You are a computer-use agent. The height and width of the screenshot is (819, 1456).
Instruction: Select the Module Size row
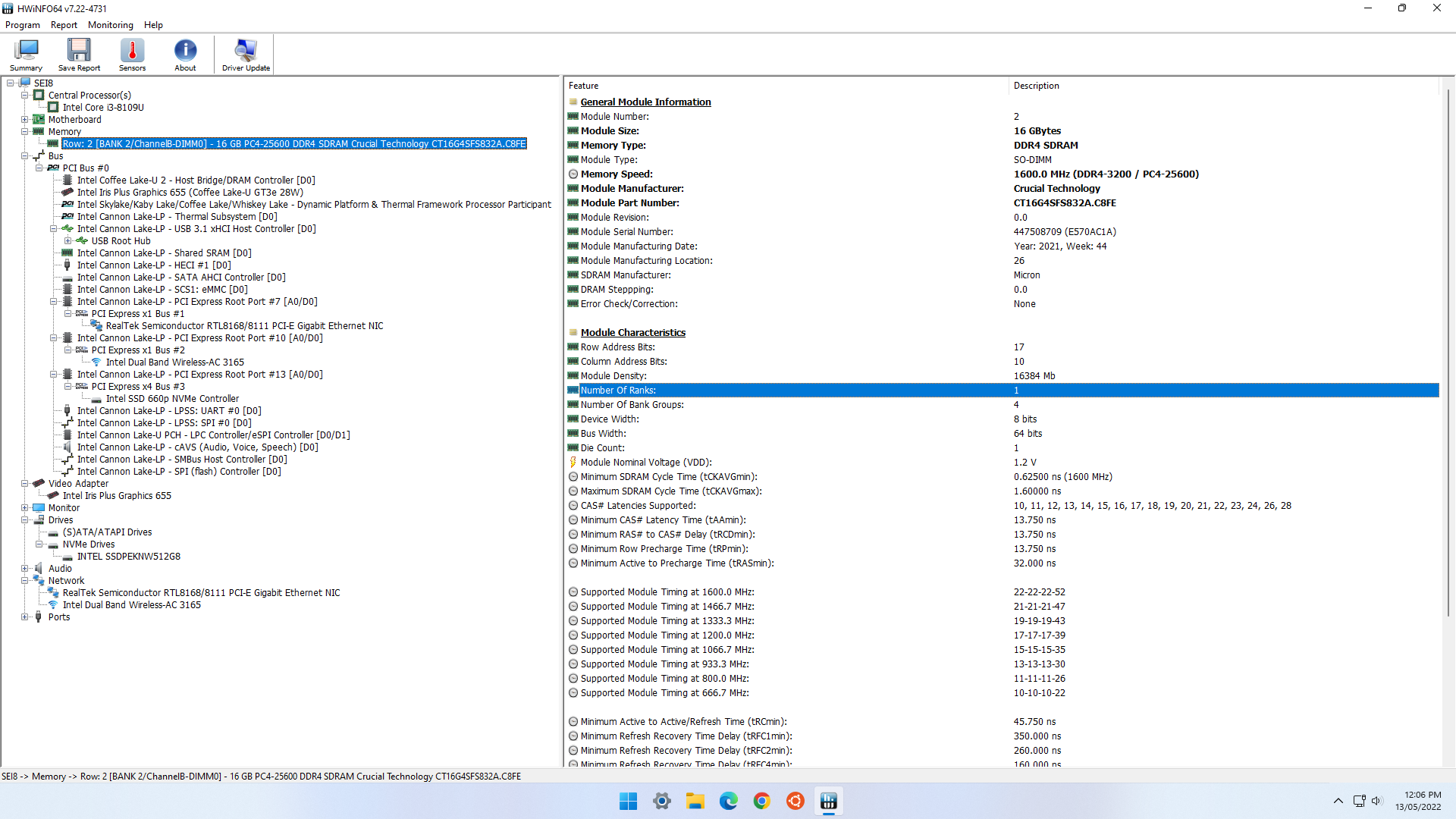click(x=1003, y=131)
